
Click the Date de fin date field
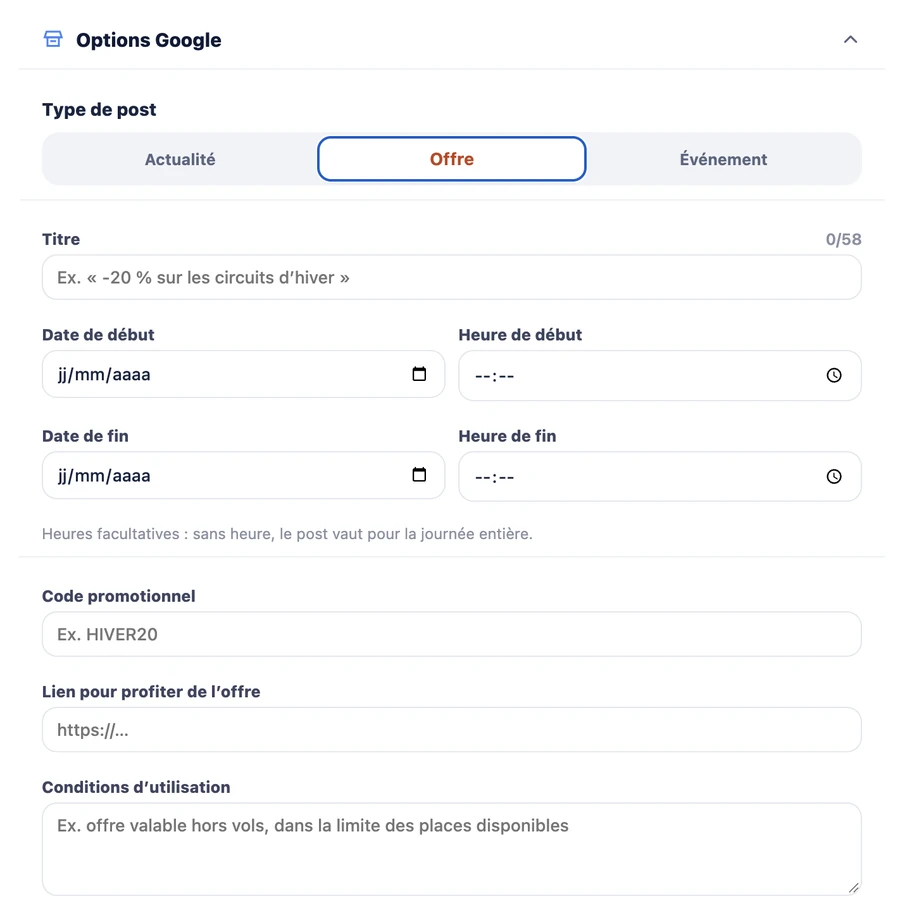click(243, 475)
